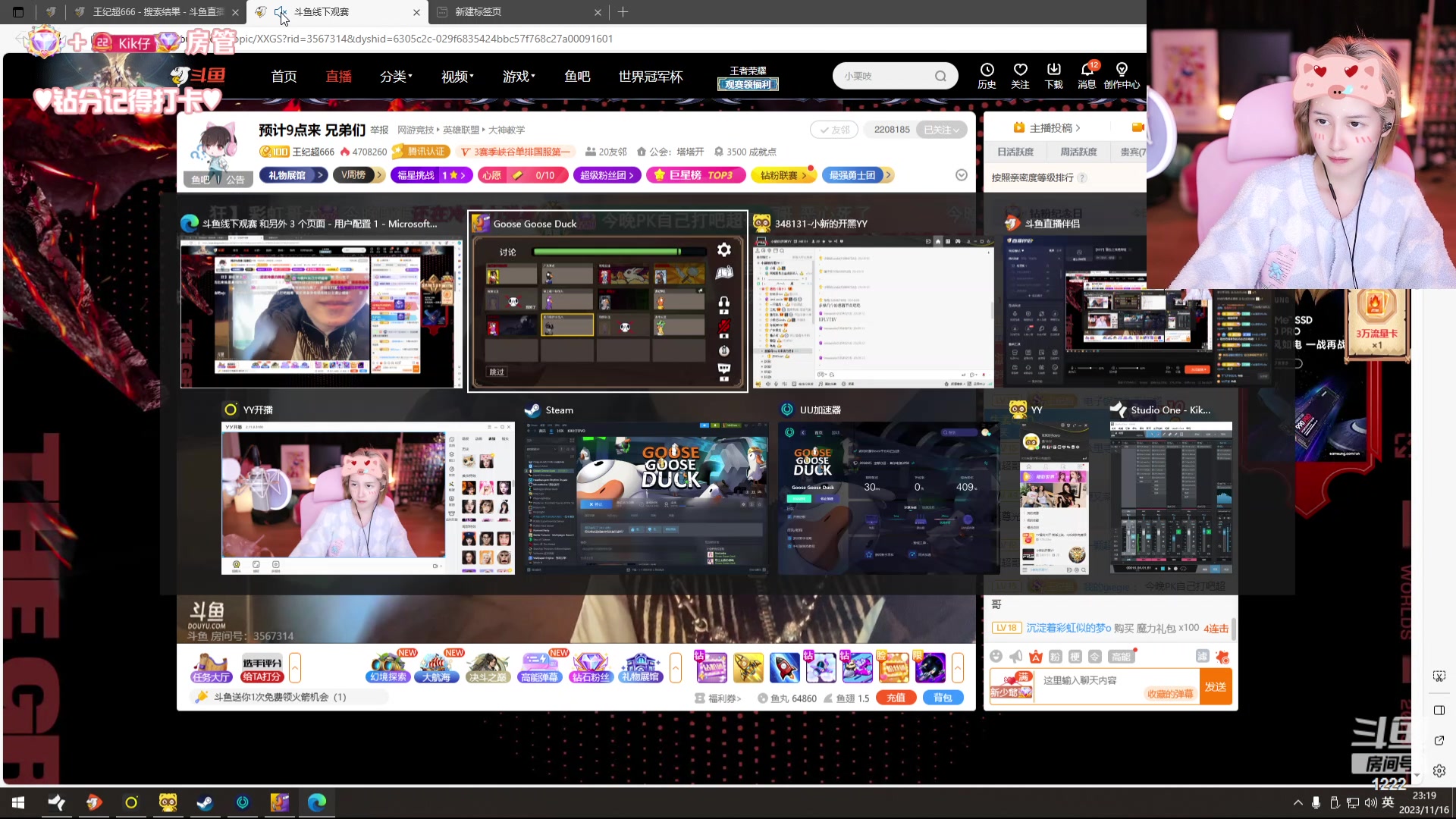Open the 钻石粉丝 diamond icon
This screenshot has width=1456, height=819.
(x=591, y=667)
